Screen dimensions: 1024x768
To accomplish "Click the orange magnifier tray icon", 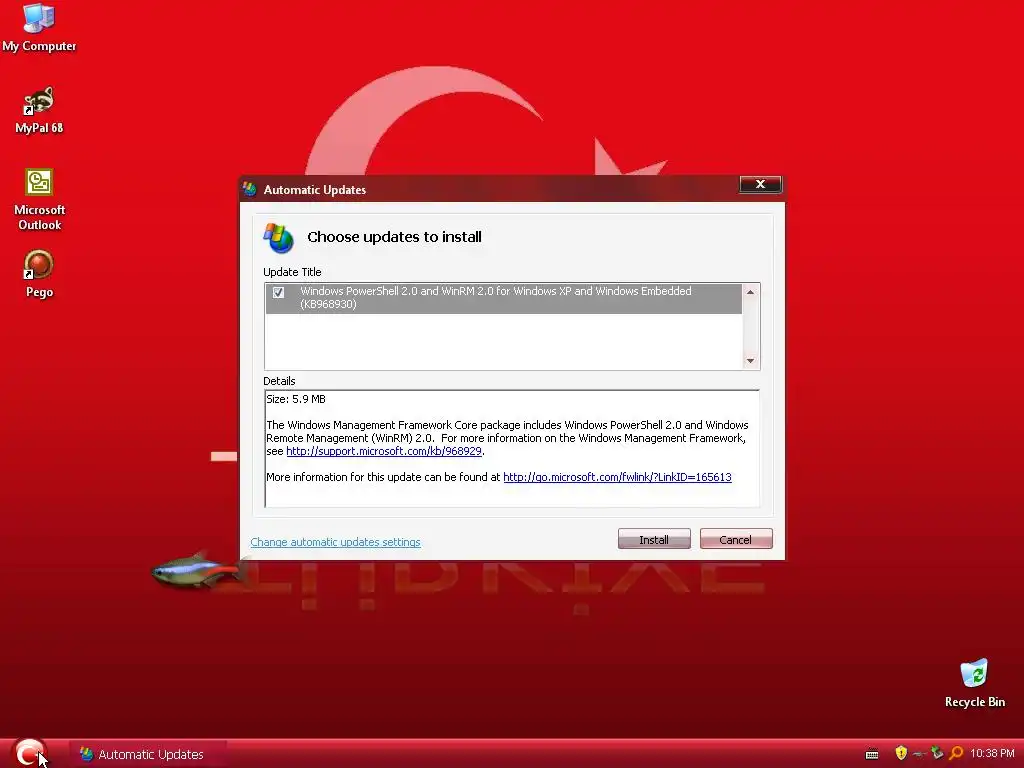I will coord(956,753).
